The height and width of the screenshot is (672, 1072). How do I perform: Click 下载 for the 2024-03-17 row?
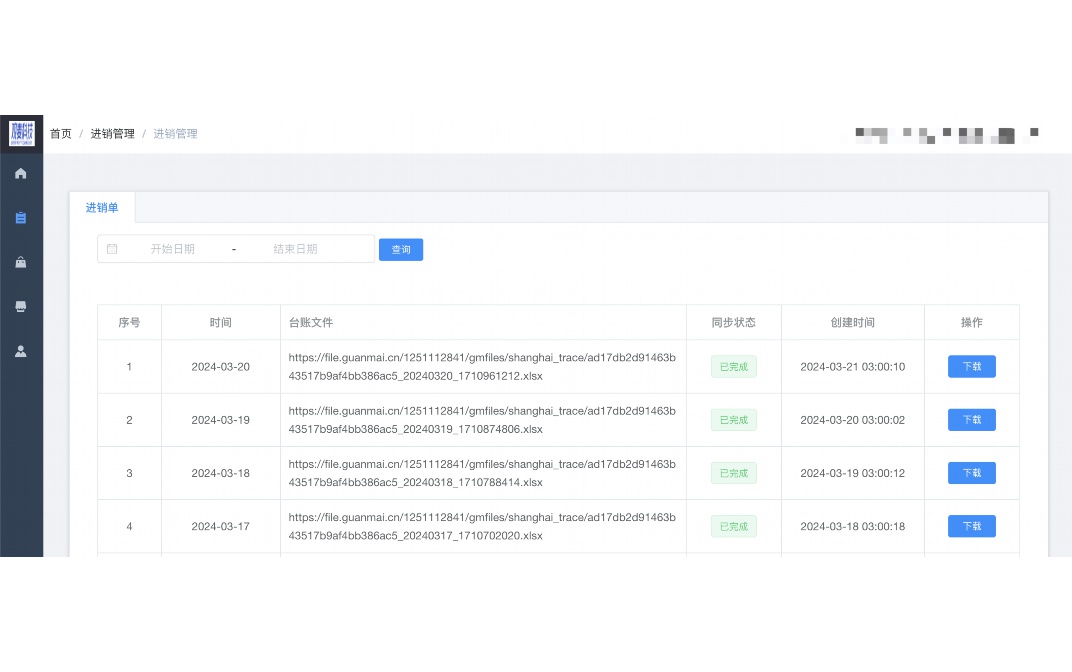[x=971, y=526]
